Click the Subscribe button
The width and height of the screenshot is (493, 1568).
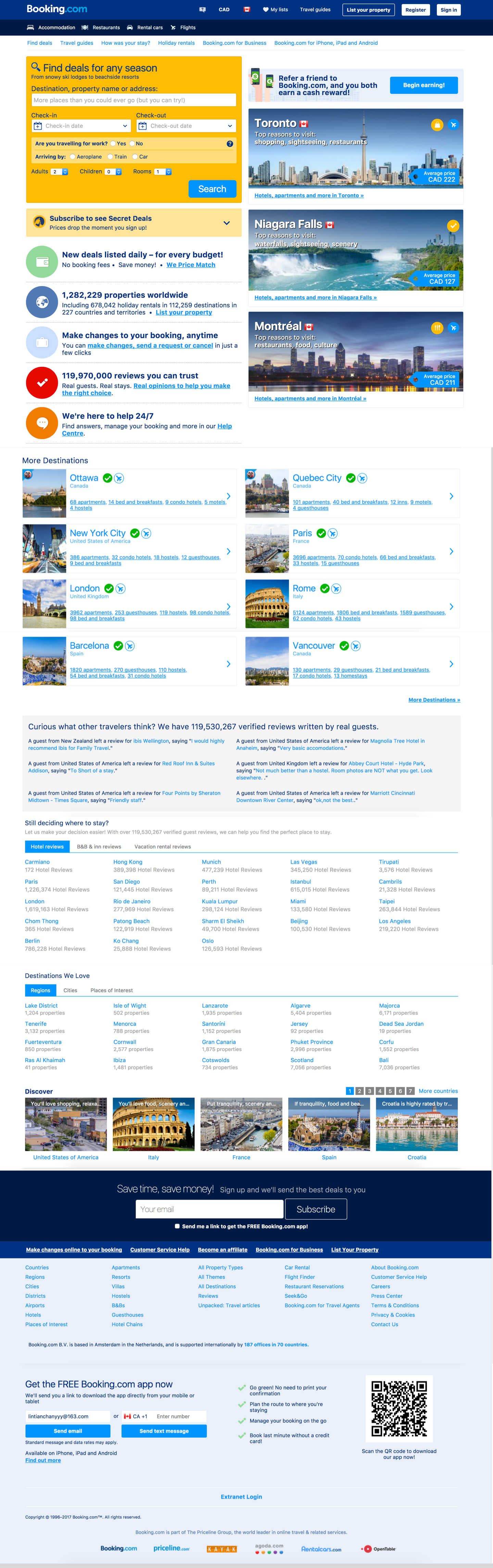[x=316, y=1209]
